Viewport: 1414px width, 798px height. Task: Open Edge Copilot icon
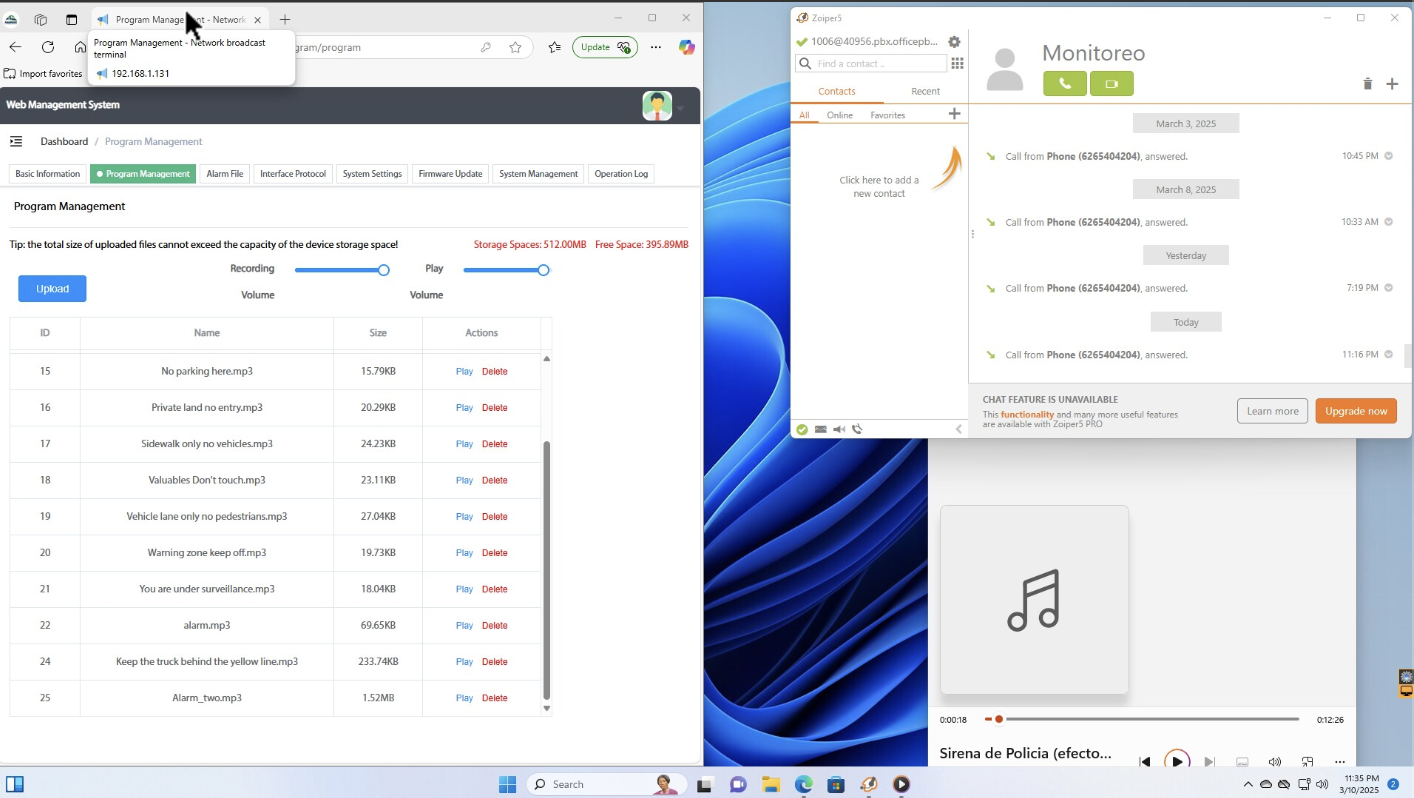coord(686,47)
